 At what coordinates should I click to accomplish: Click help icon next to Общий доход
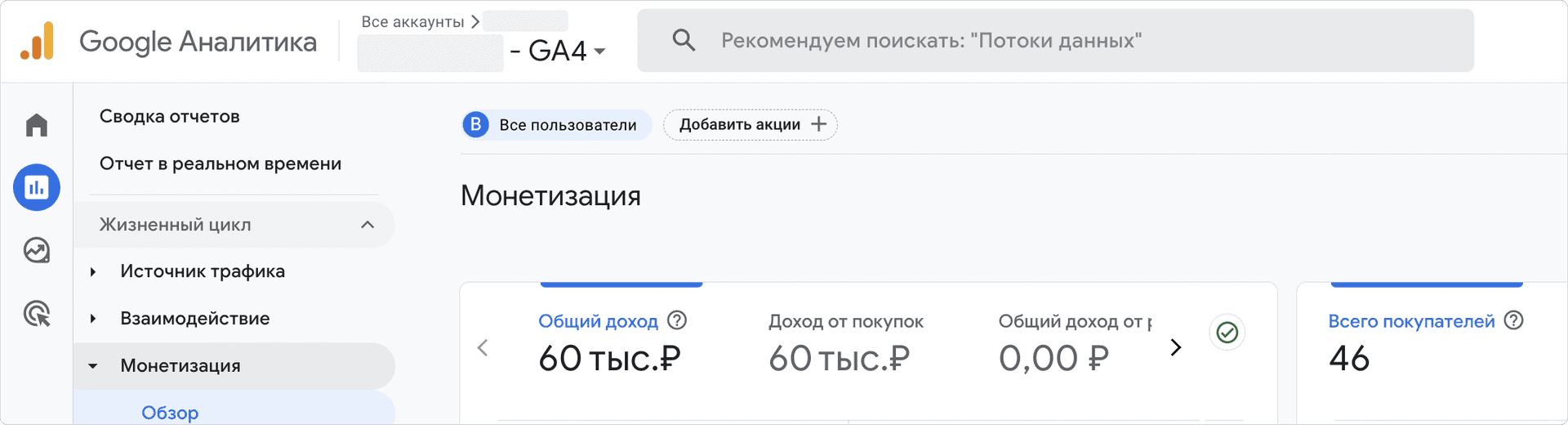677,320
